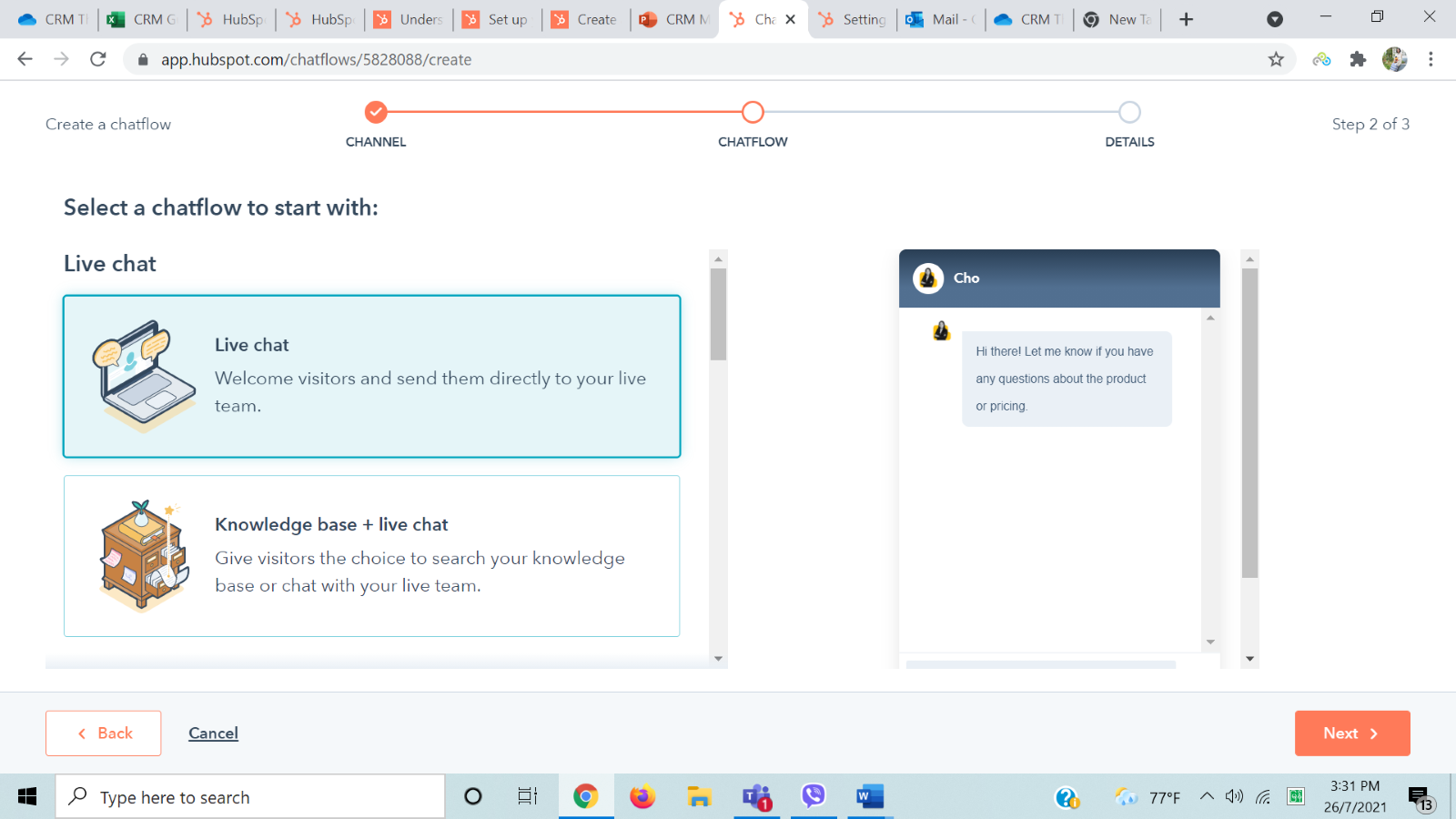1456x819 pixels.
Task: Go Back to the previous step
Action: (x=104, y=733)
